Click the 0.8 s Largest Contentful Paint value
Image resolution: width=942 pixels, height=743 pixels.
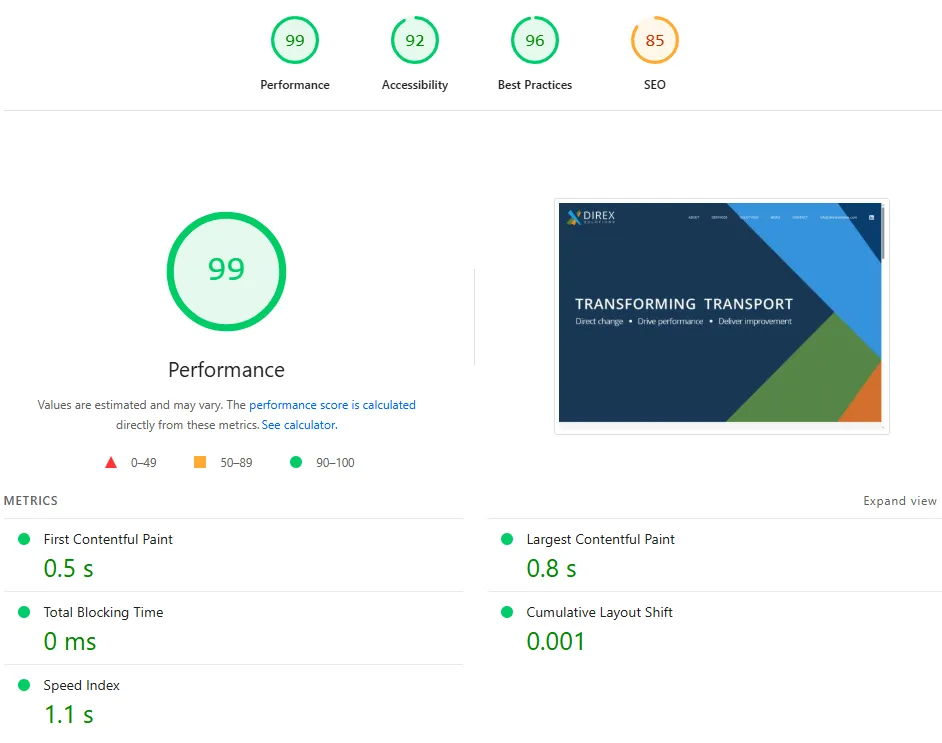tap(552, 568)
